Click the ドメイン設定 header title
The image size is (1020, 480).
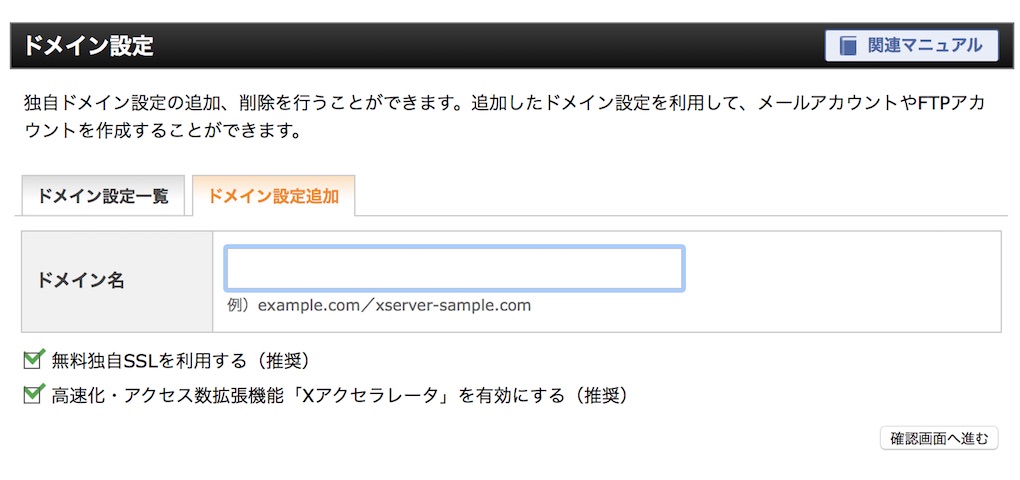(88, 46)
